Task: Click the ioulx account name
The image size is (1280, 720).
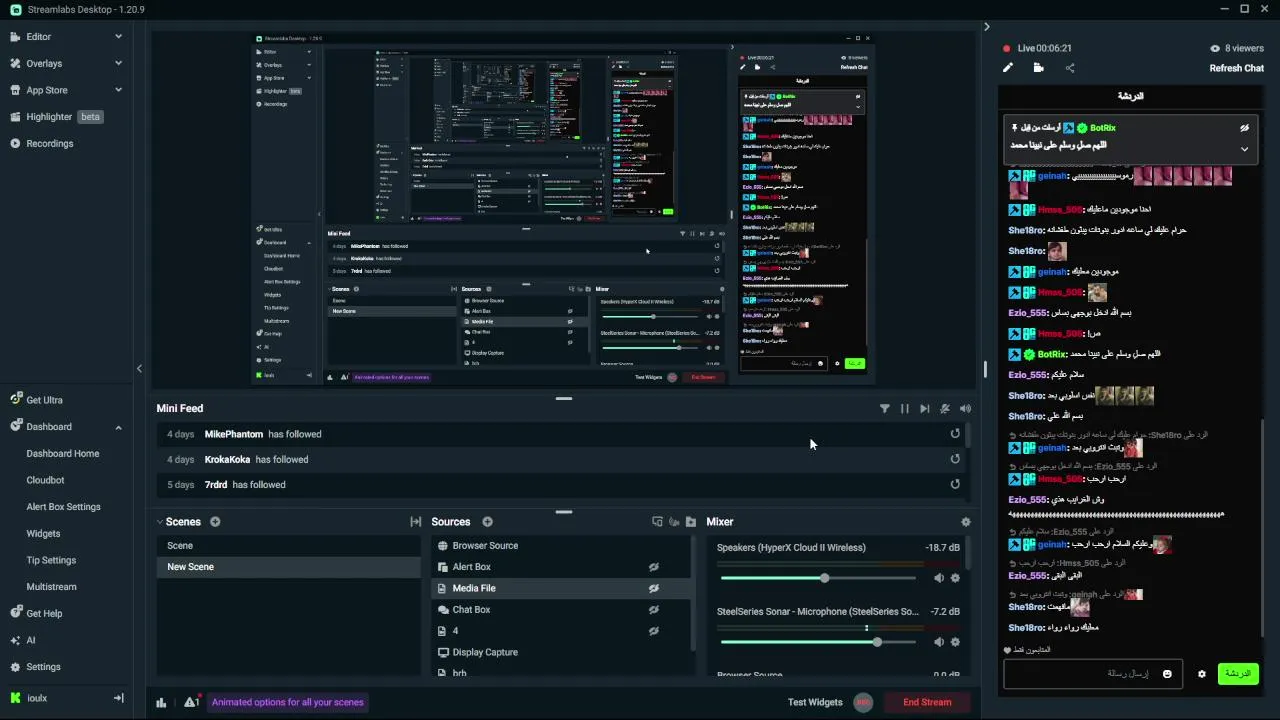Action: [37, 698]
